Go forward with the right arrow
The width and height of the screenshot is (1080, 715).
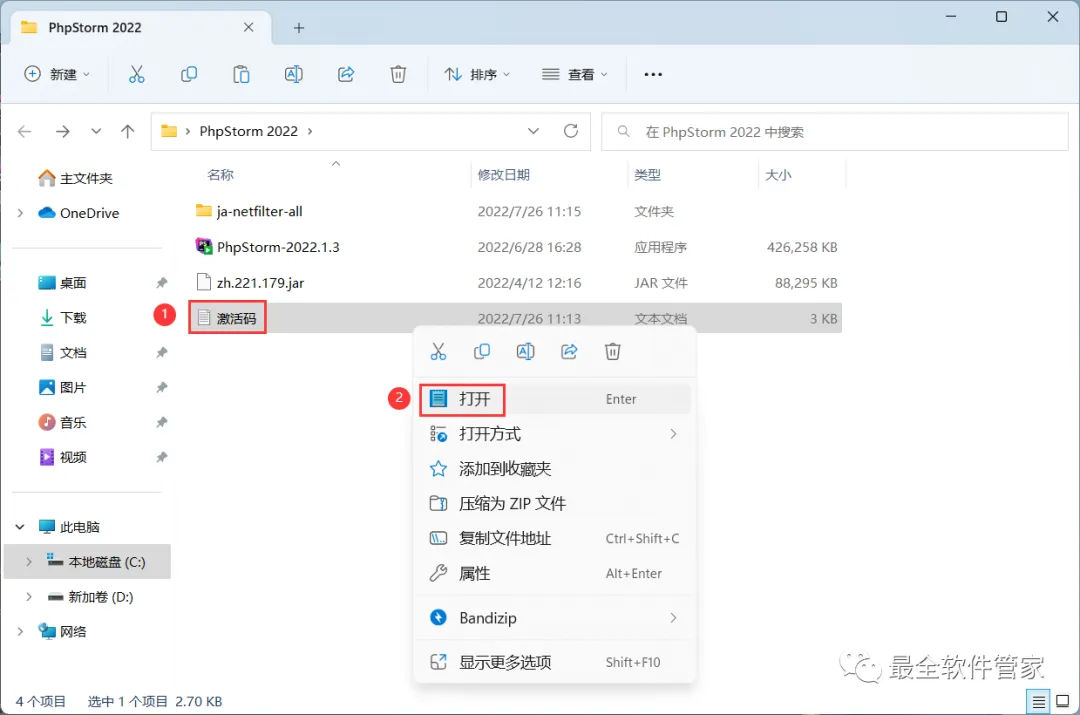tap(62, 132)
